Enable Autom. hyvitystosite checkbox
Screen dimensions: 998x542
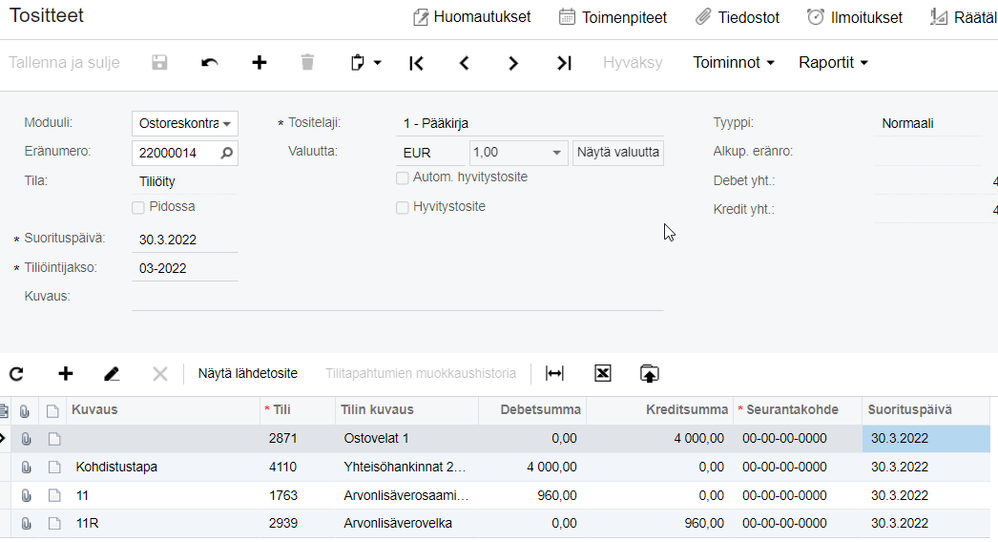pos(402,178)
